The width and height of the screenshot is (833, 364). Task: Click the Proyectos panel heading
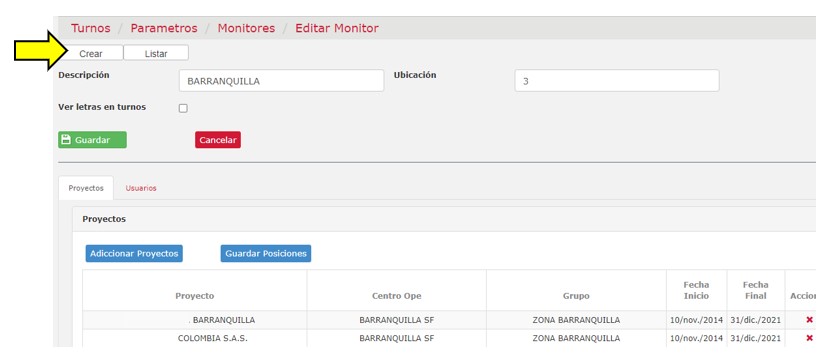(x=104, y=219)
